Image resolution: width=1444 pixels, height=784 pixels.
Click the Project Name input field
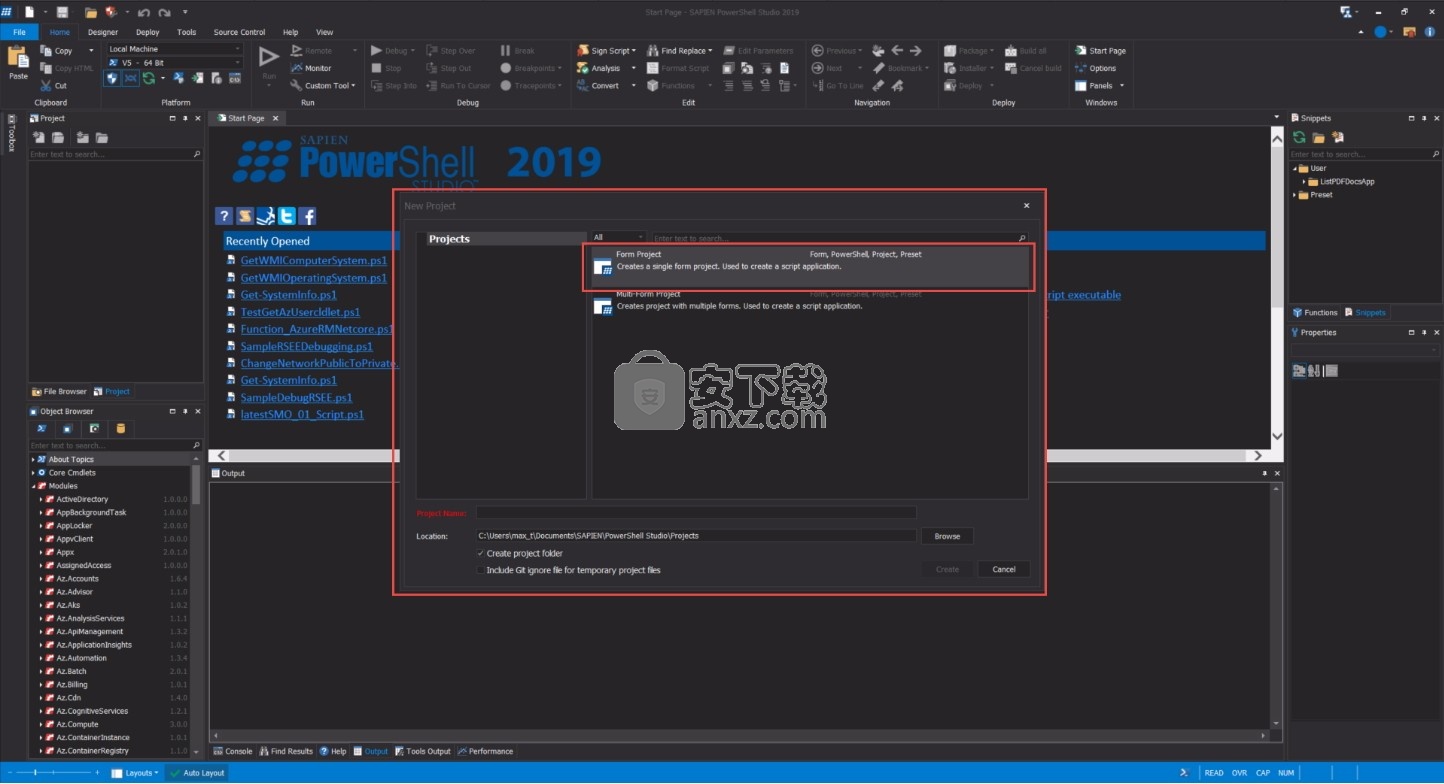coord(696,513)
